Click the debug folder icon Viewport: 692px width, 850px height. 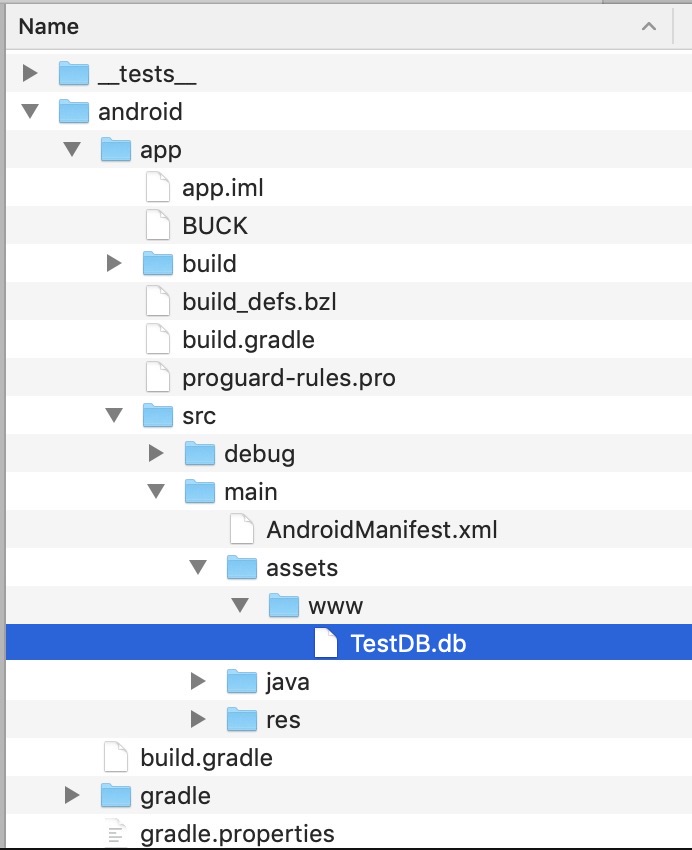pos(200,453)
